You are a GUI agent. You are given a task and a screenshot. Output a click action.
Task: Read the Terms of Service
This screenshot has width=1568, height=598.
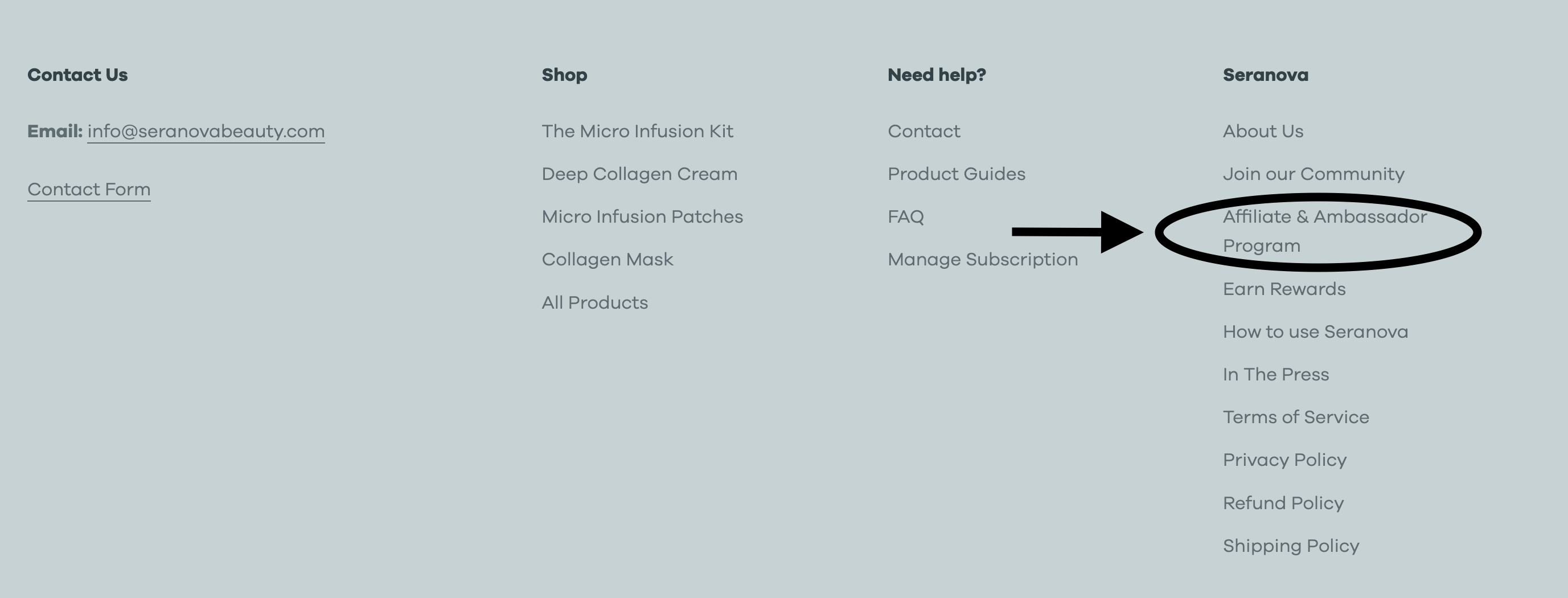(1296, 417)
